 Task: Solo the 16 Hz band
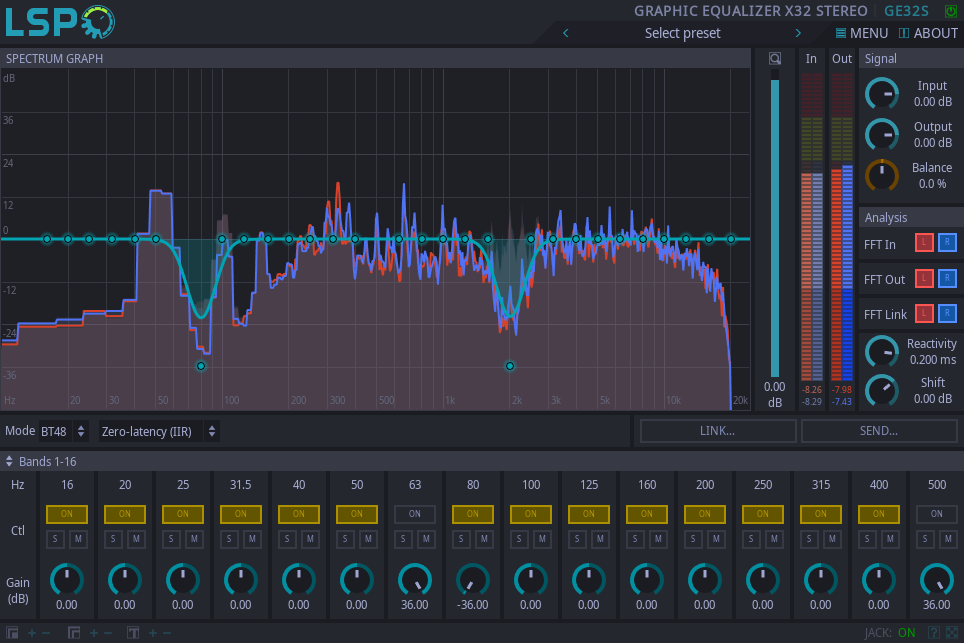coord(56,539)
